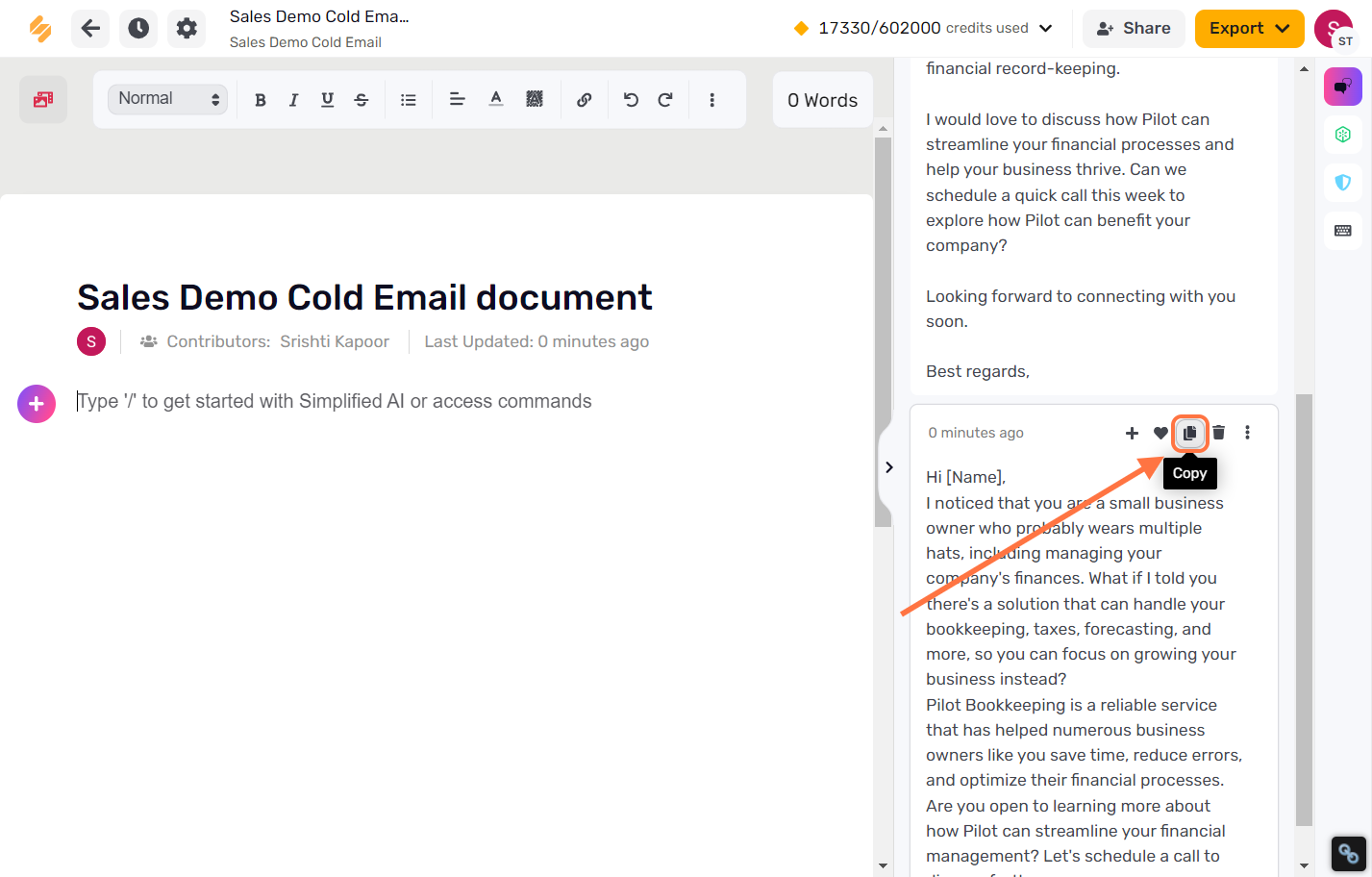Click the purple plus add-block button

coord(37,404)
